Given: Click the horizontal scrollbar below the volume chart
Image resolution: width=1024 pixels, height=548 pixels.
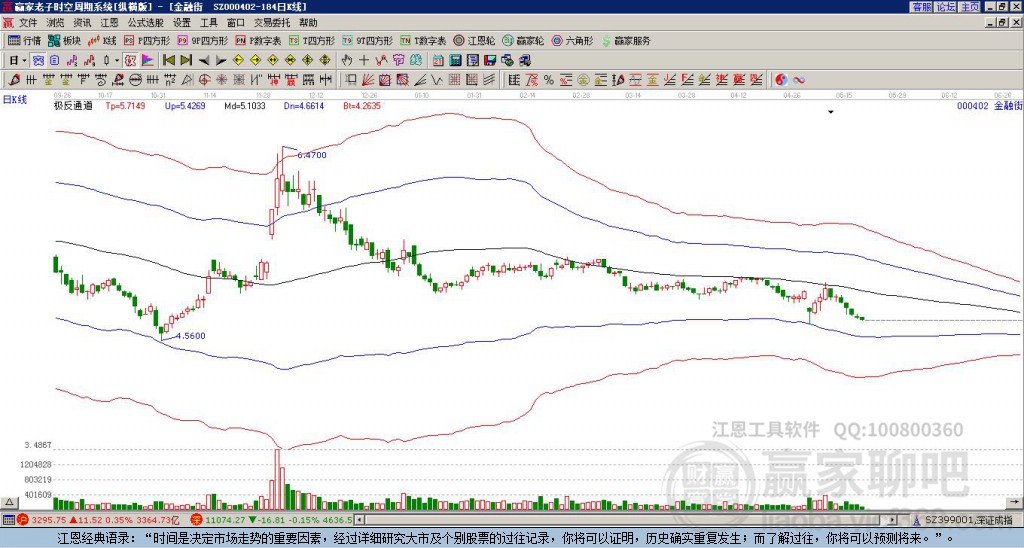Looking at the screenshot, I should point(630,520).
